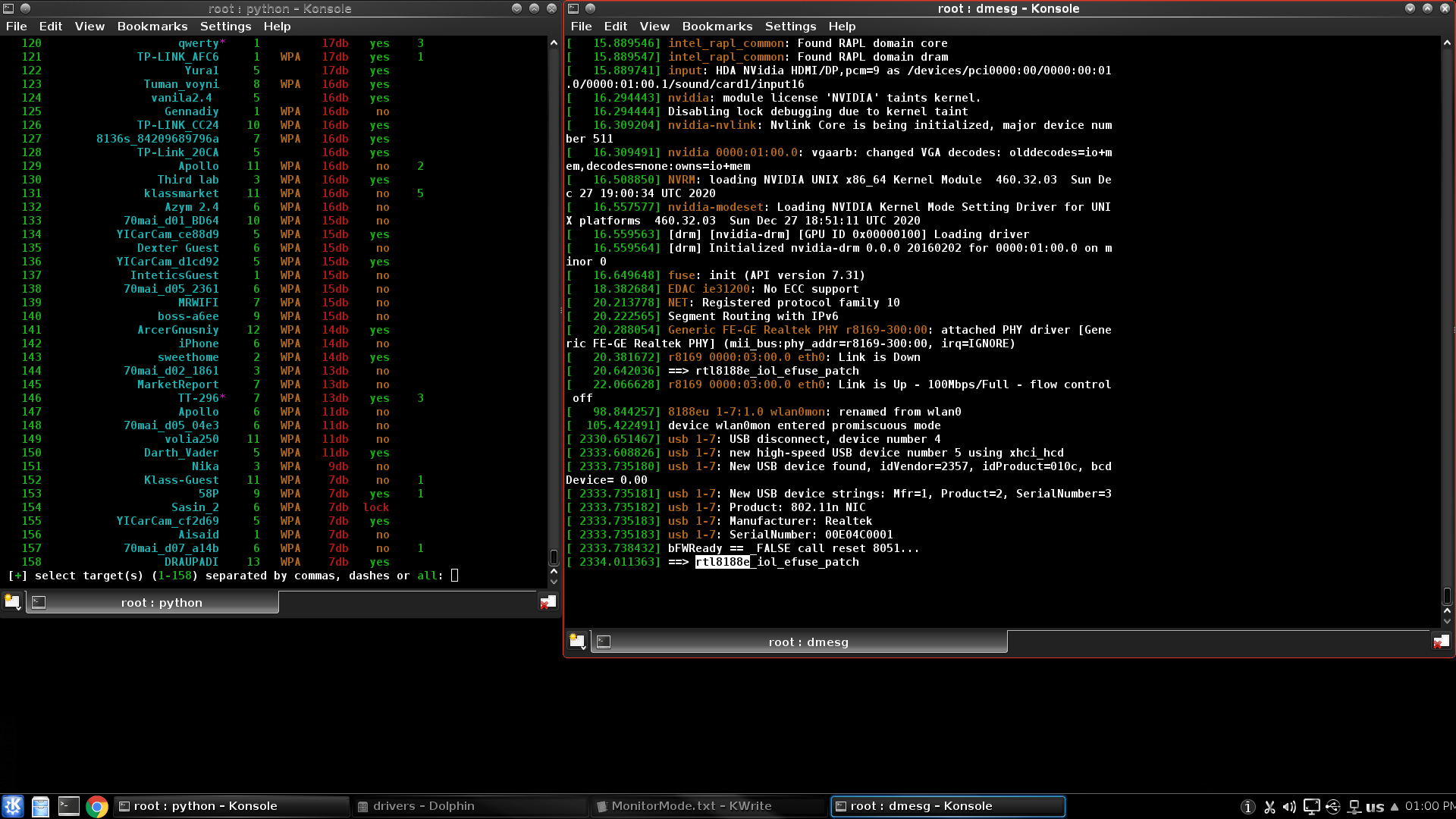Switch to MonitorMode.txt - KWrite taskbar entry
1456x819 pixels.
(691, 806)
